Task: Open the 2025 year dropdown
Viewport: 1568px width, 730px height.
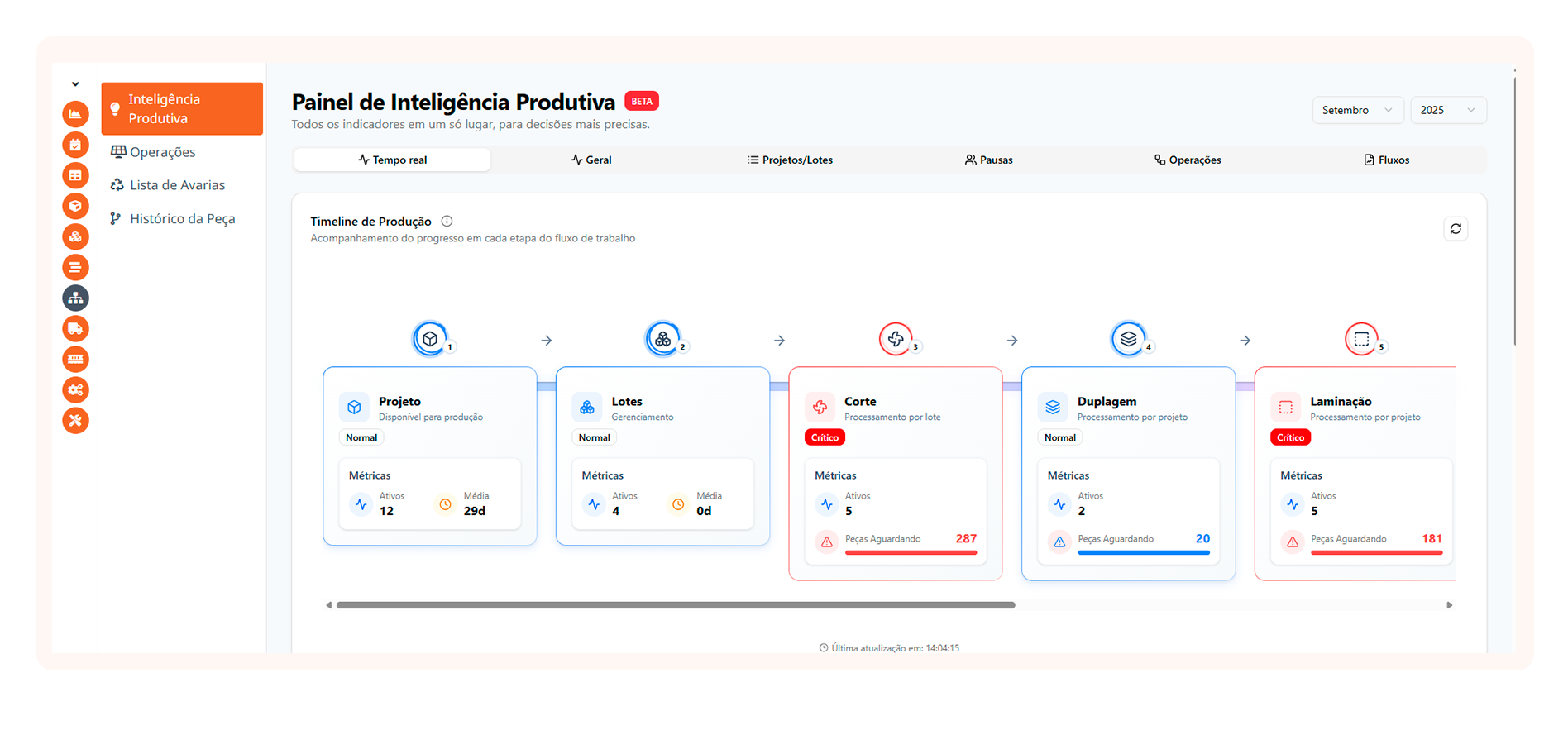Action: click(x=1447, y=110)
